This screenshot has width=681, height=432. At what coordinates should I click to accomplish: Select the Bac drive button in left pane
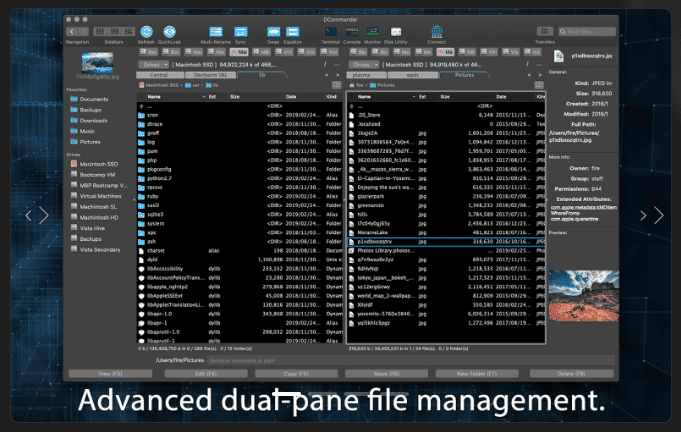tap(149, 52)
